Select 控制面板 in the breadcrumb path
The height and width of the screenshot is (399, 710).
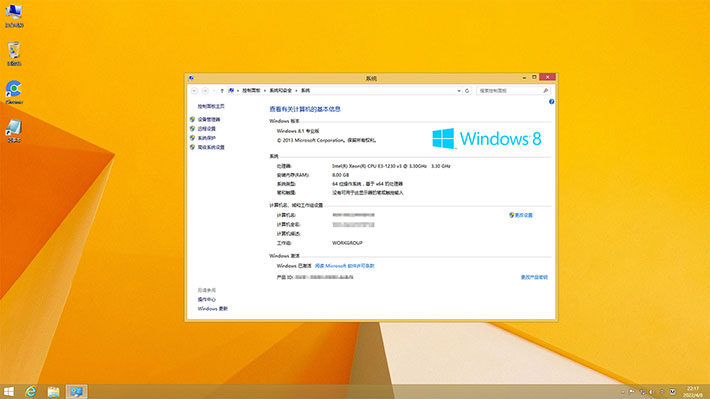(251, 91)
